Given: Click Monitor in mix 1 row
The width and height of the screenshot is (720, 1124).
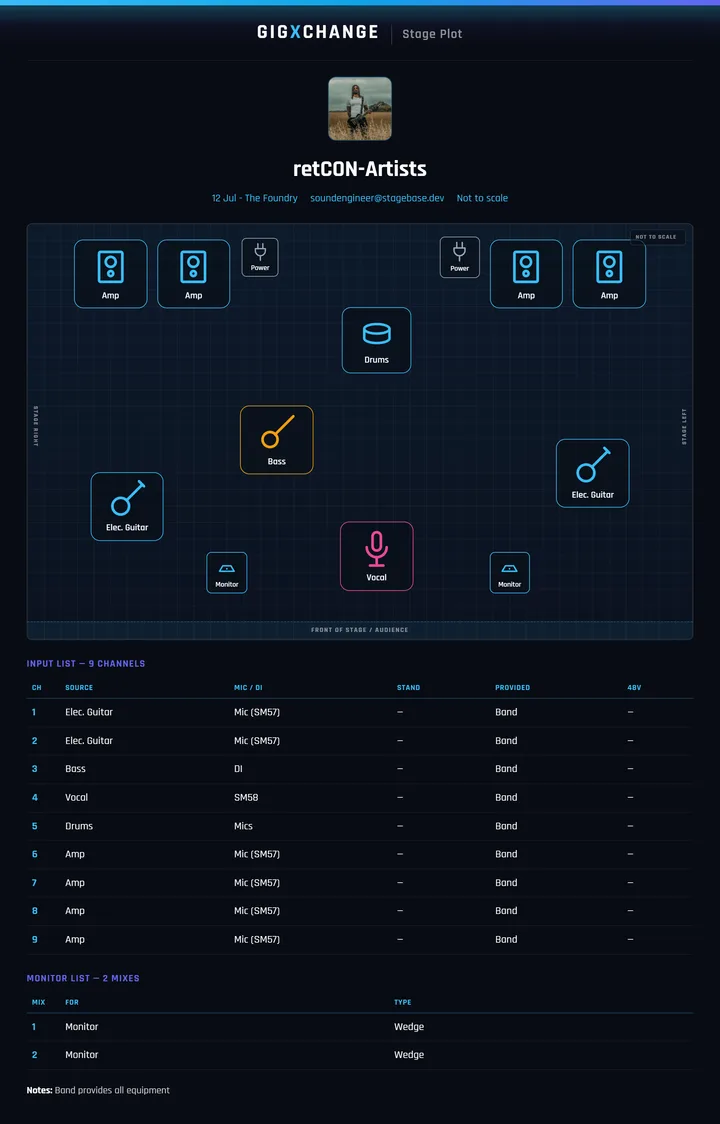Looking at the screenshot, I should 82,1027.
